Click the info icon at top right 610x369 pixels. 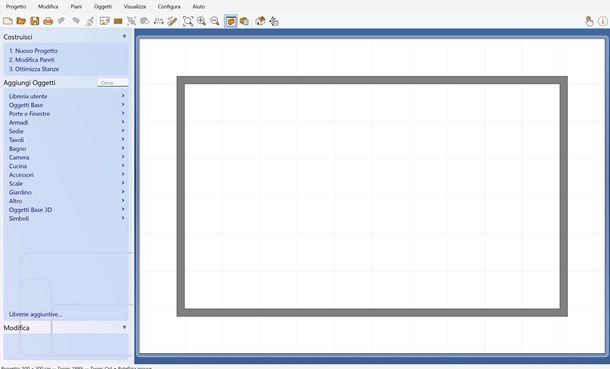[x=603, y=21]
